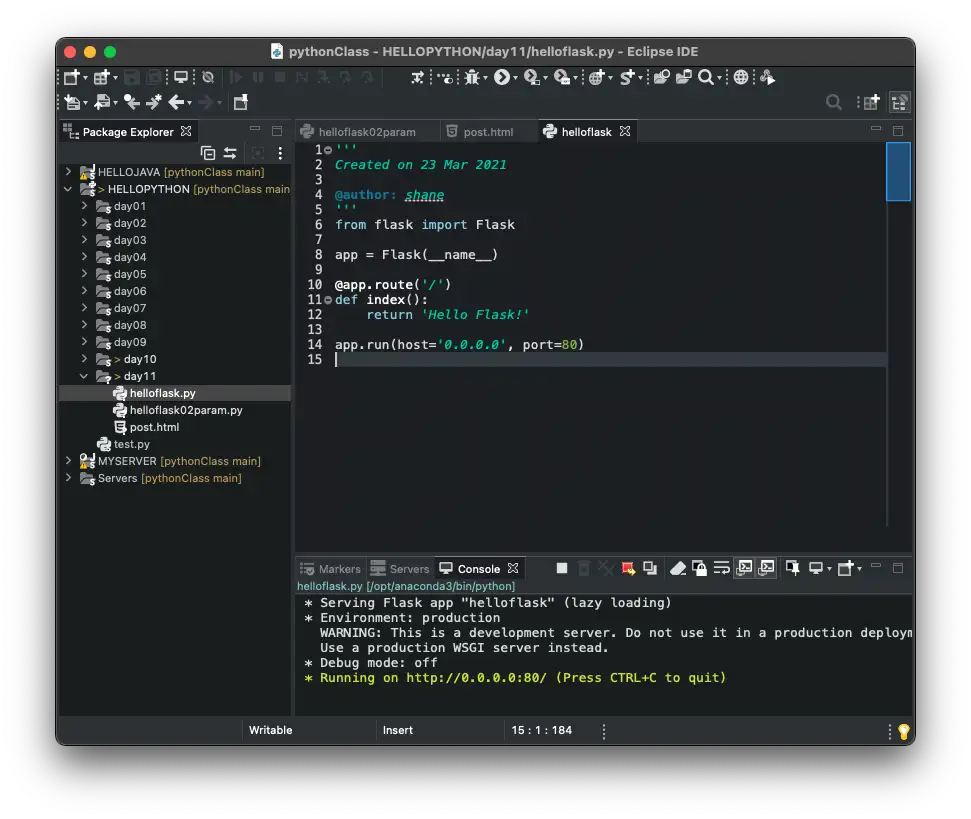The image size is (971, 819).
Task: Expand the MYSERVER project
Action: [x=68, y=461]
